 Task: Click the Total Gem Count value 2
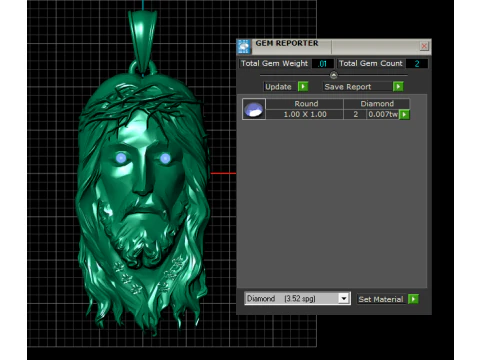click(x=417, y=64)
